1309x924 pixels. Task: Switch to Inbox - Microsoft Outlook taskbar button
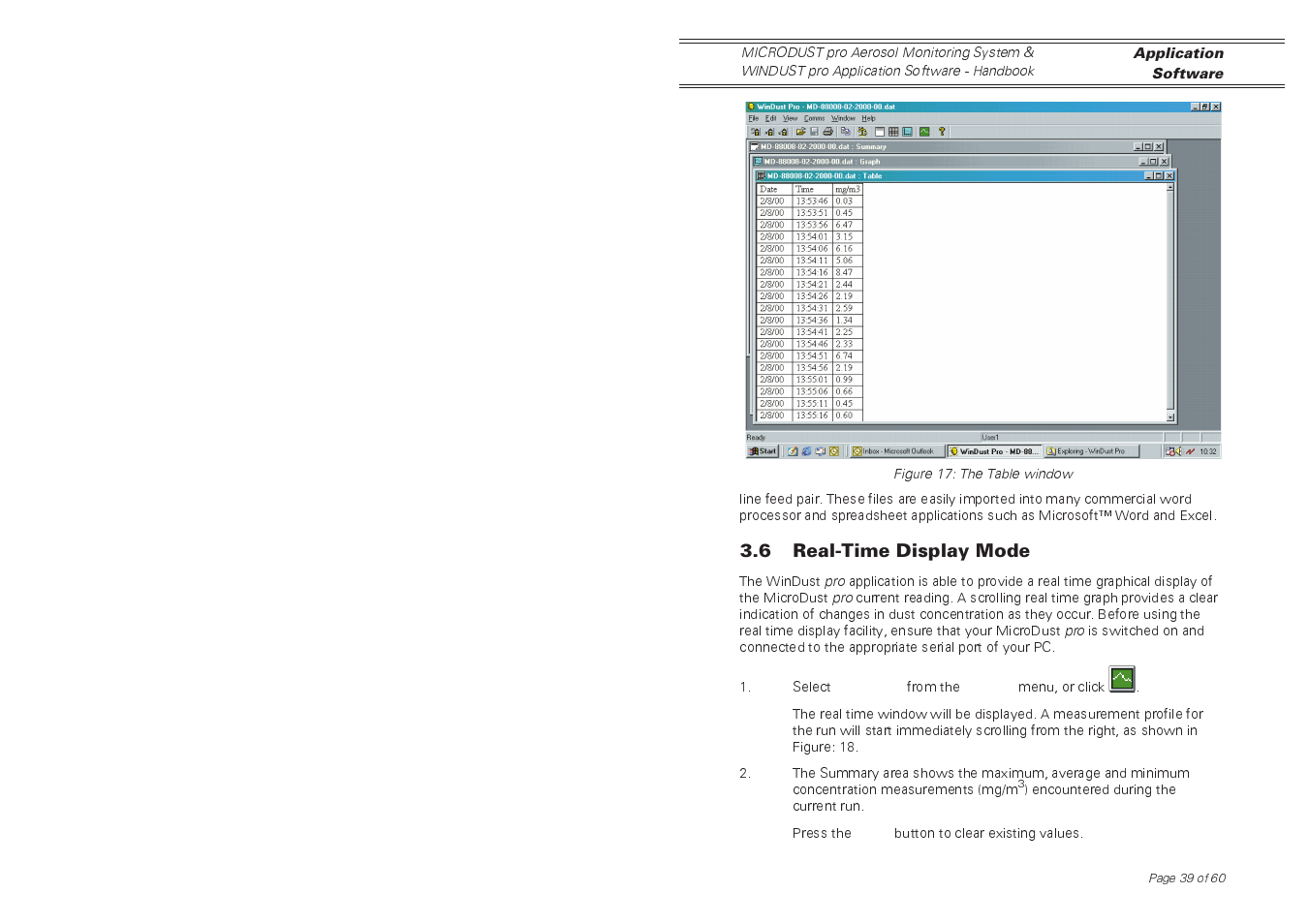coord(897,451)
